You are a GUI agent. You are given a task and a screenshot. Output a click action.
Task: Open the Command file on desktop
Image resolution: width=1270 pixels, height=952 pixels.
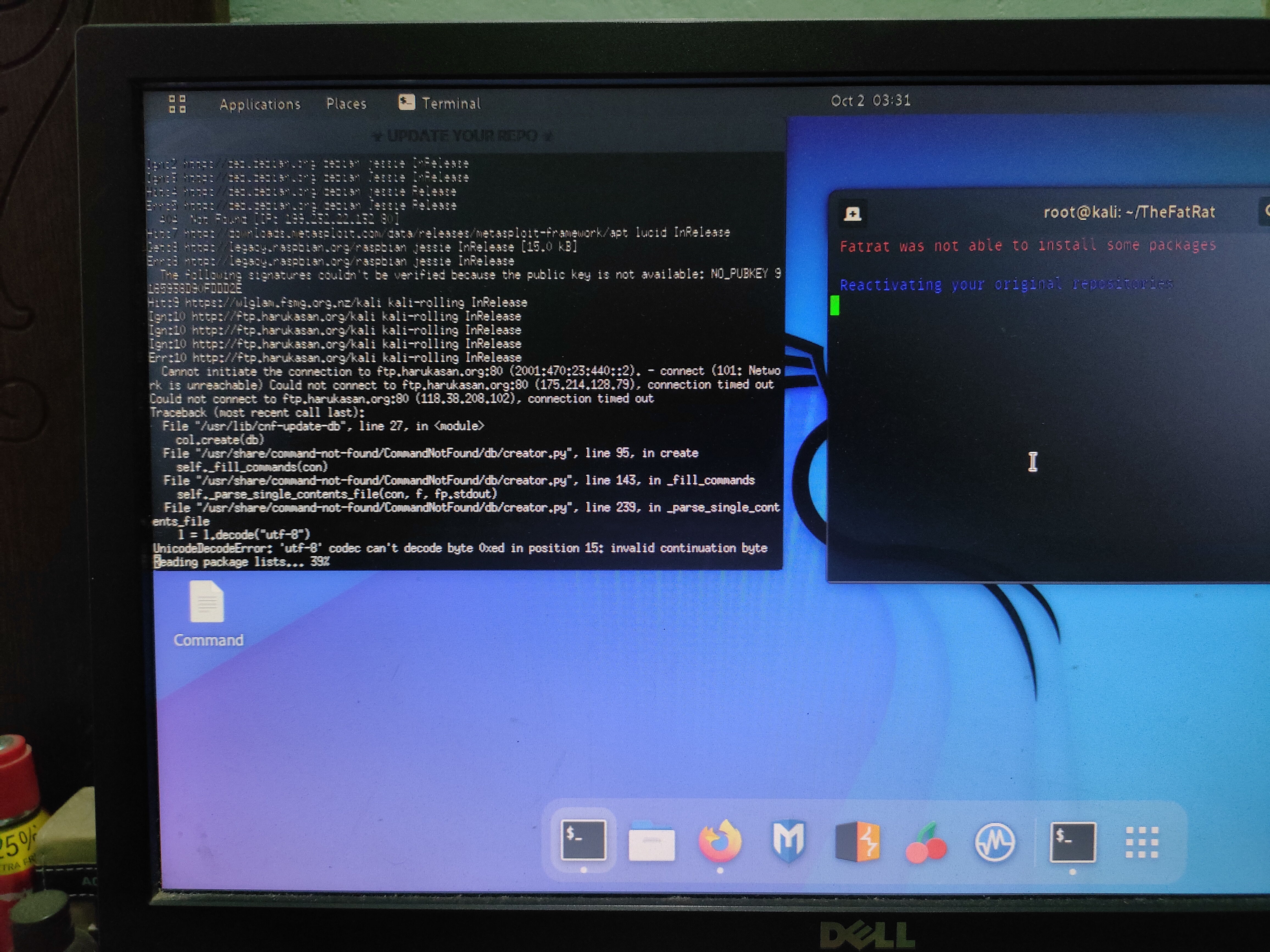click(x=208, y=615)
